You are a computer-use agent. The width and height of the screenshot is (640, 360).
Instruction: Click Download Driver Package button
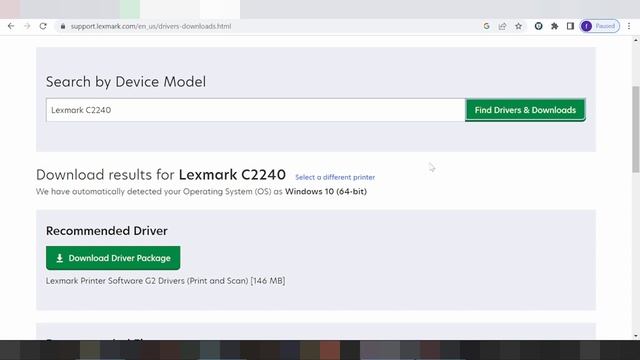click(113, 258)
